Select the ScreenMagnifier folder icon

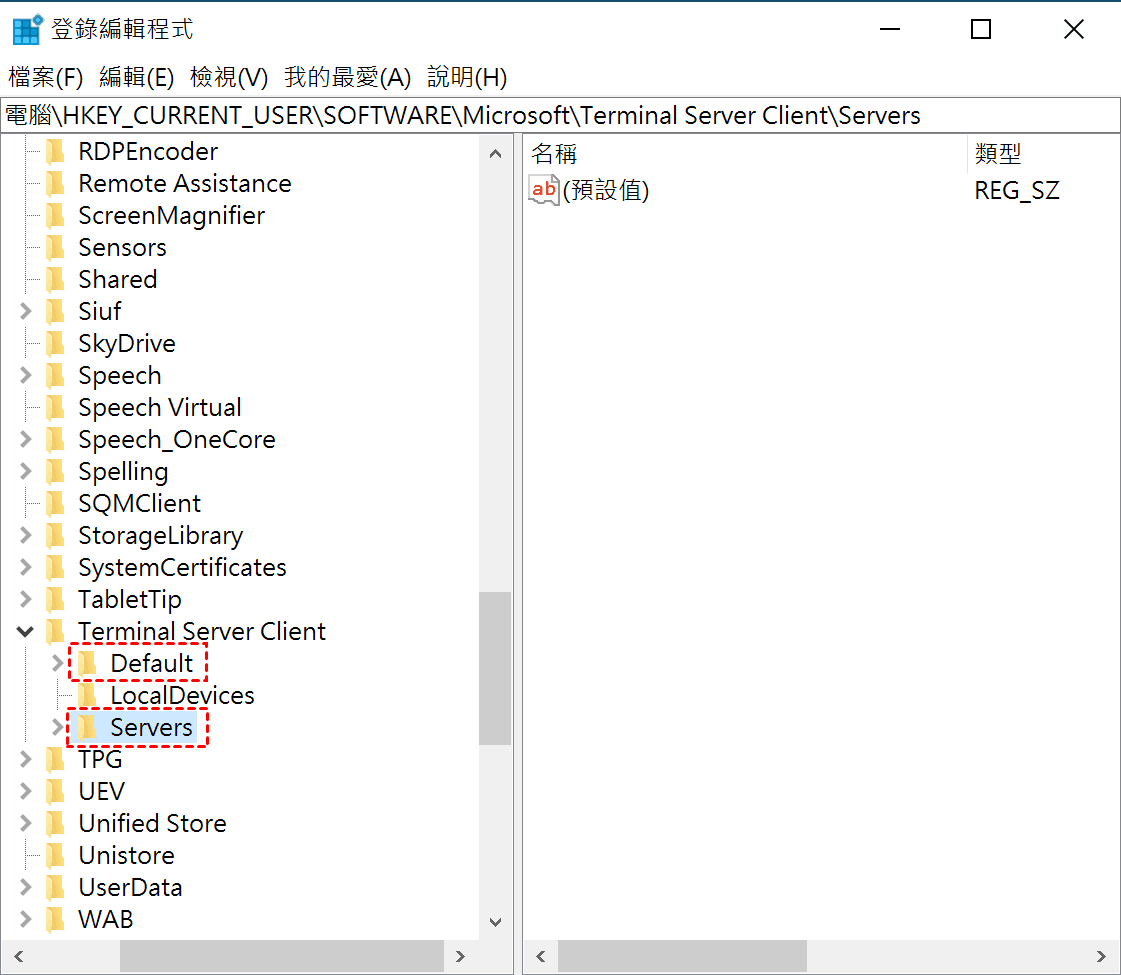[x=56, y=216]
